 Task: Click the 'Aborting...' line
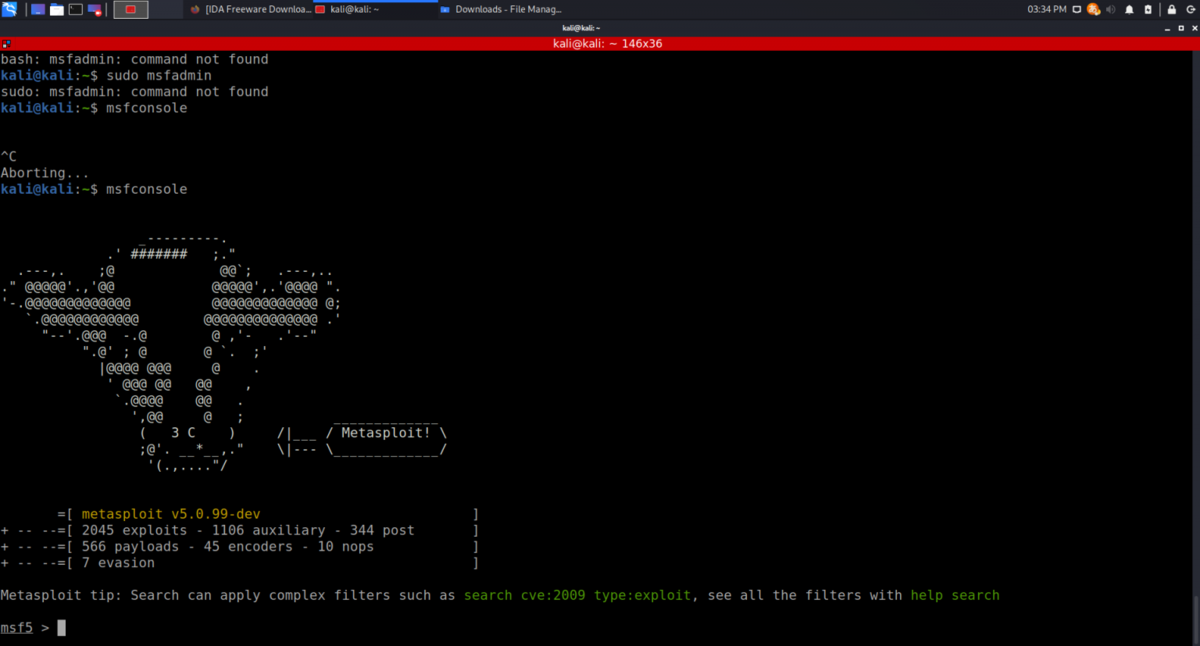[45, 173]
